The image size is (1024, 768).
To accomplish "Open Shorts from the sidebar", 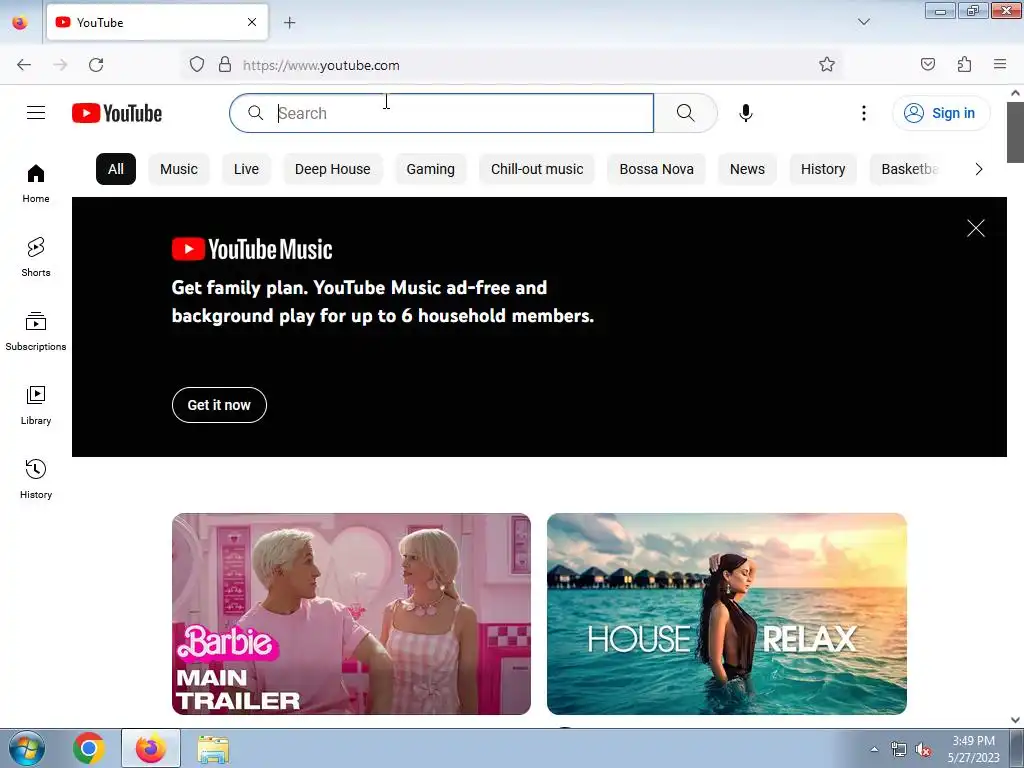I will coord(36,257).
